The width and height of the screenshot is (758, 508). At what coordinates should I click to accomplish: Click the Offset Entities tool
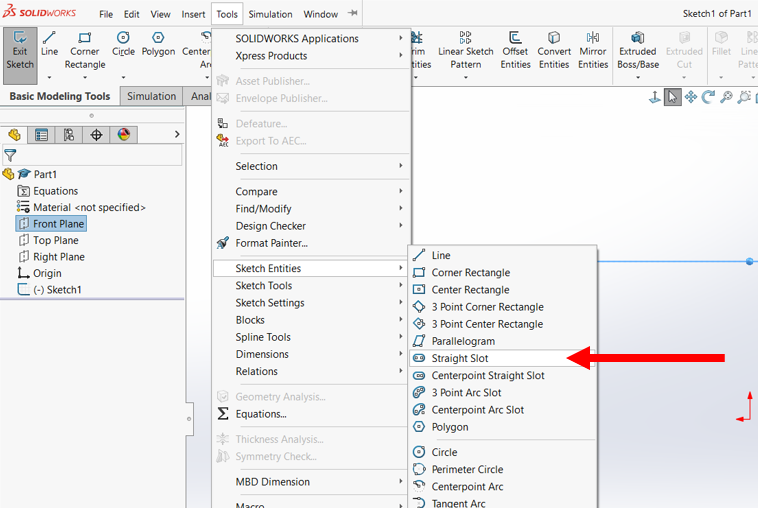(515, 52)
